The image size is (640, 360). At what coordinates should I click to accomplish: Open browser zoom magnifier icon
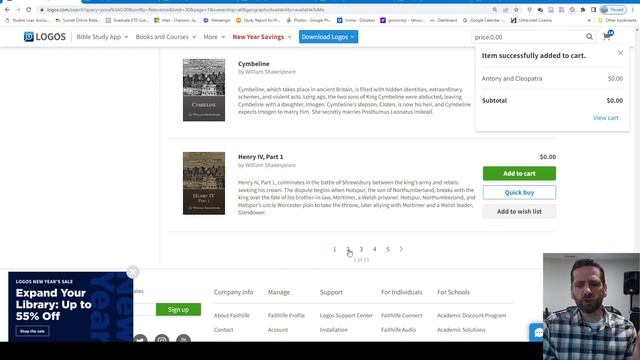[495, 9]
